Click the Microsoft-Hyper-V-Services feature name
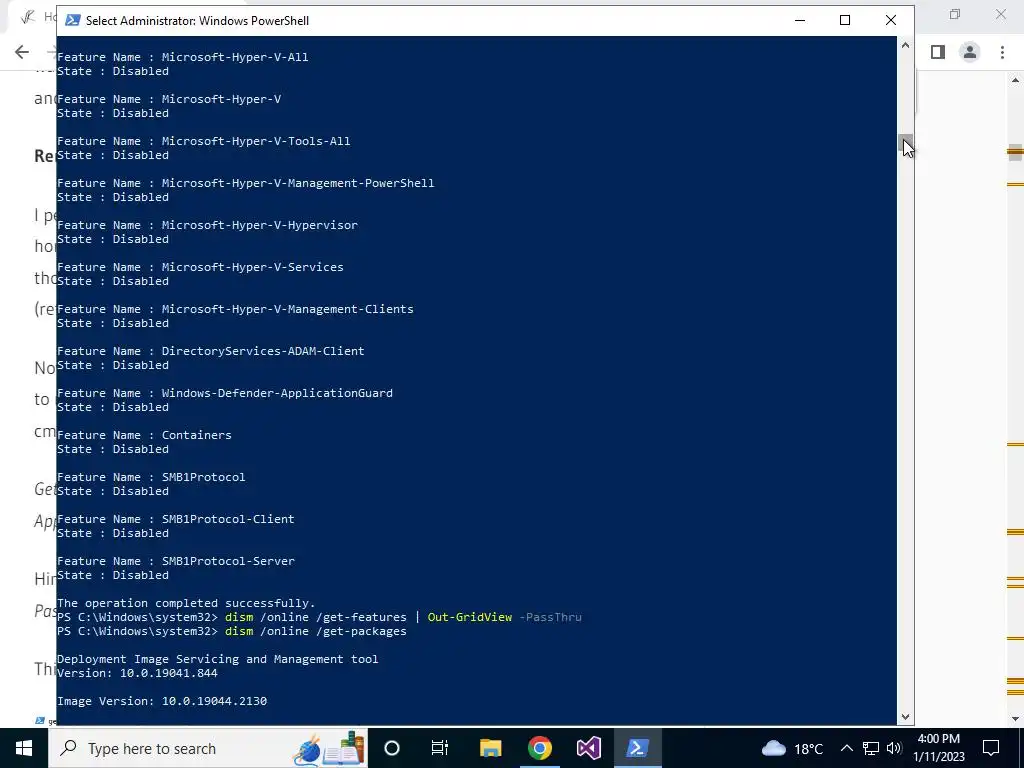1024x768 pixels. click(253, 266)
